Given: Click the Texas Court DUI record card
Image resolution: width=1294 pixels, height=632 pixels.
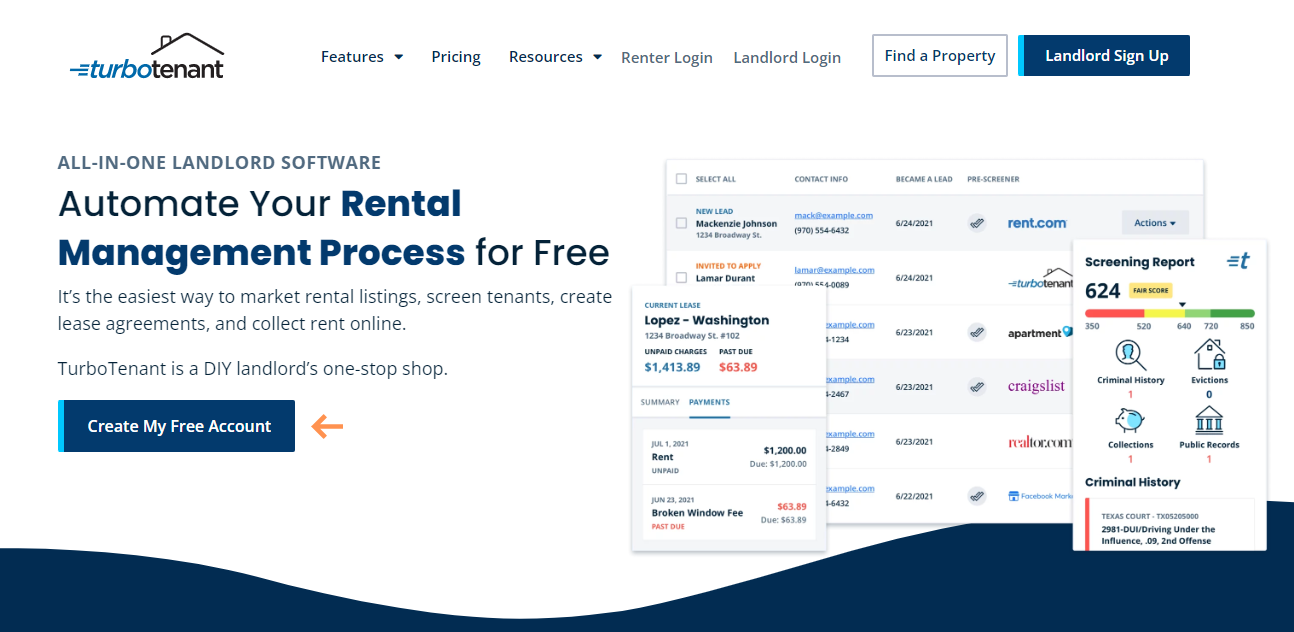Looking at the screenshot, I should tap(1170, 524).
